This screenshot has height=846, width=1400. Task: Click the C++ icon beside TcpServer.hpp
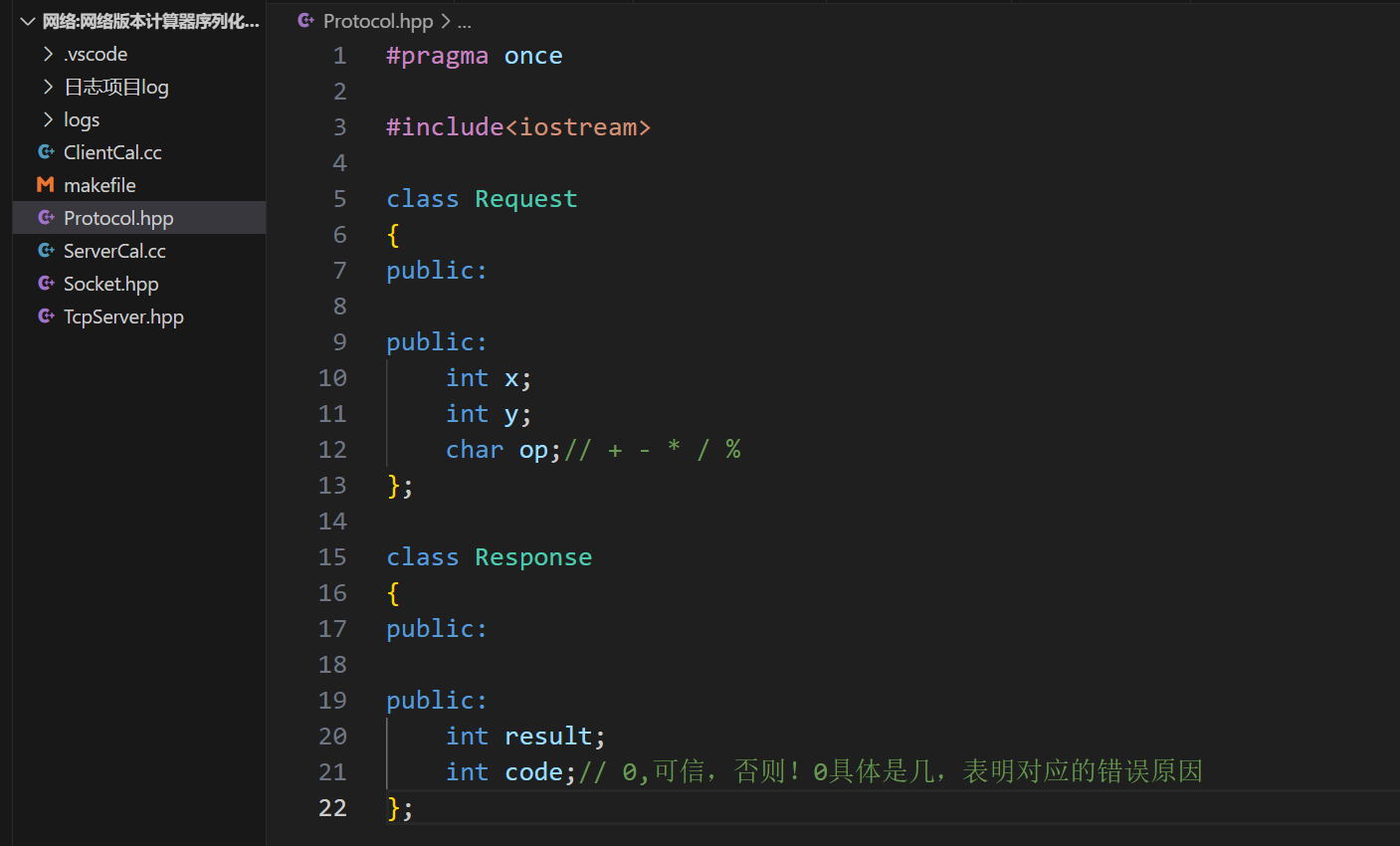(46, 317)
